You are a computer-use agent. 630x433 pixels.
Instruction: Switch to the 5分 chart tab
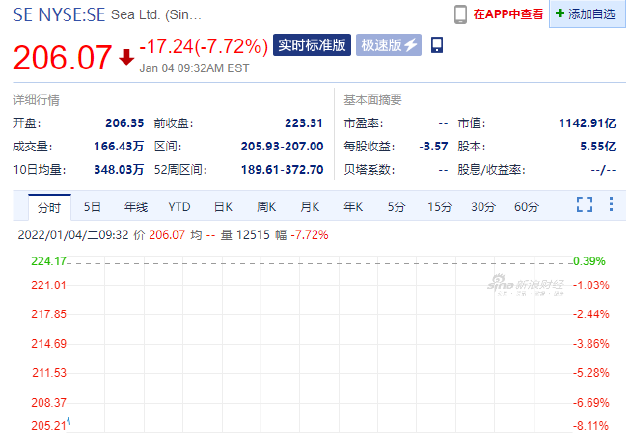(x=396, y=207)
